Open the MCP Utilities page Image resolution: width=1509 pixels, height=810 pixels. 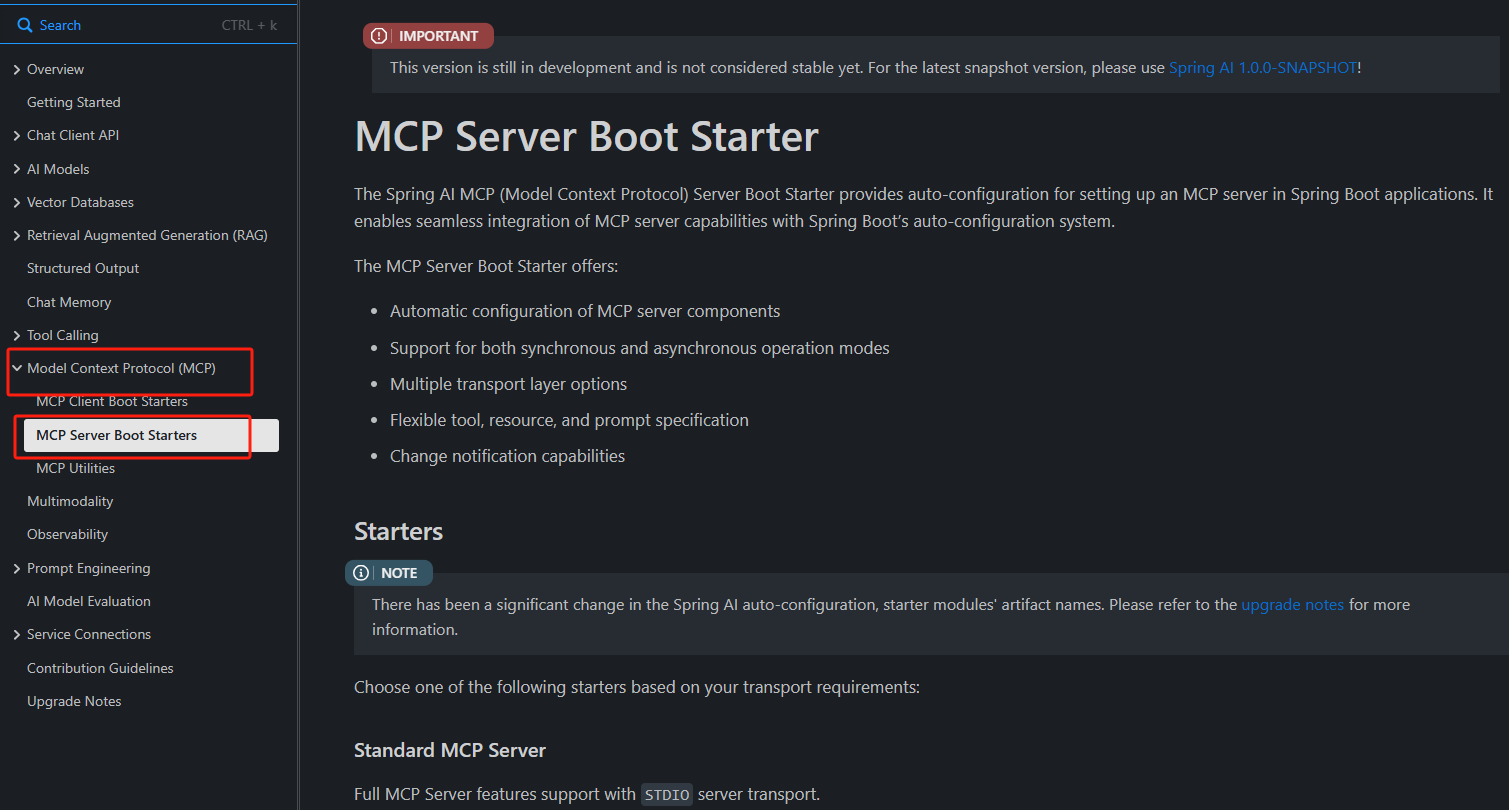coord(75,468)
